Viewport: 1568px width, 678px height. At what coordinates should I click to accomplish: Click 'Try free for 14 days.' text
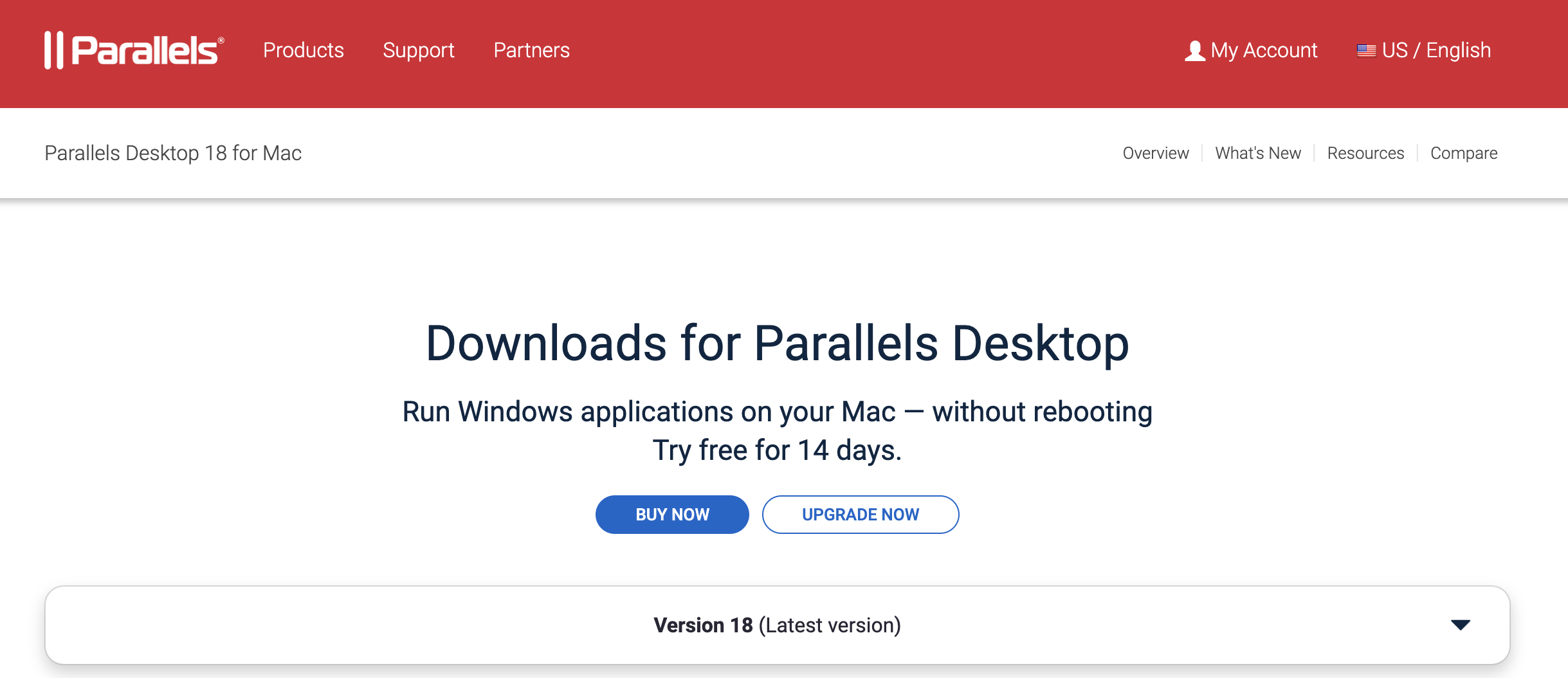pos(777,450)
